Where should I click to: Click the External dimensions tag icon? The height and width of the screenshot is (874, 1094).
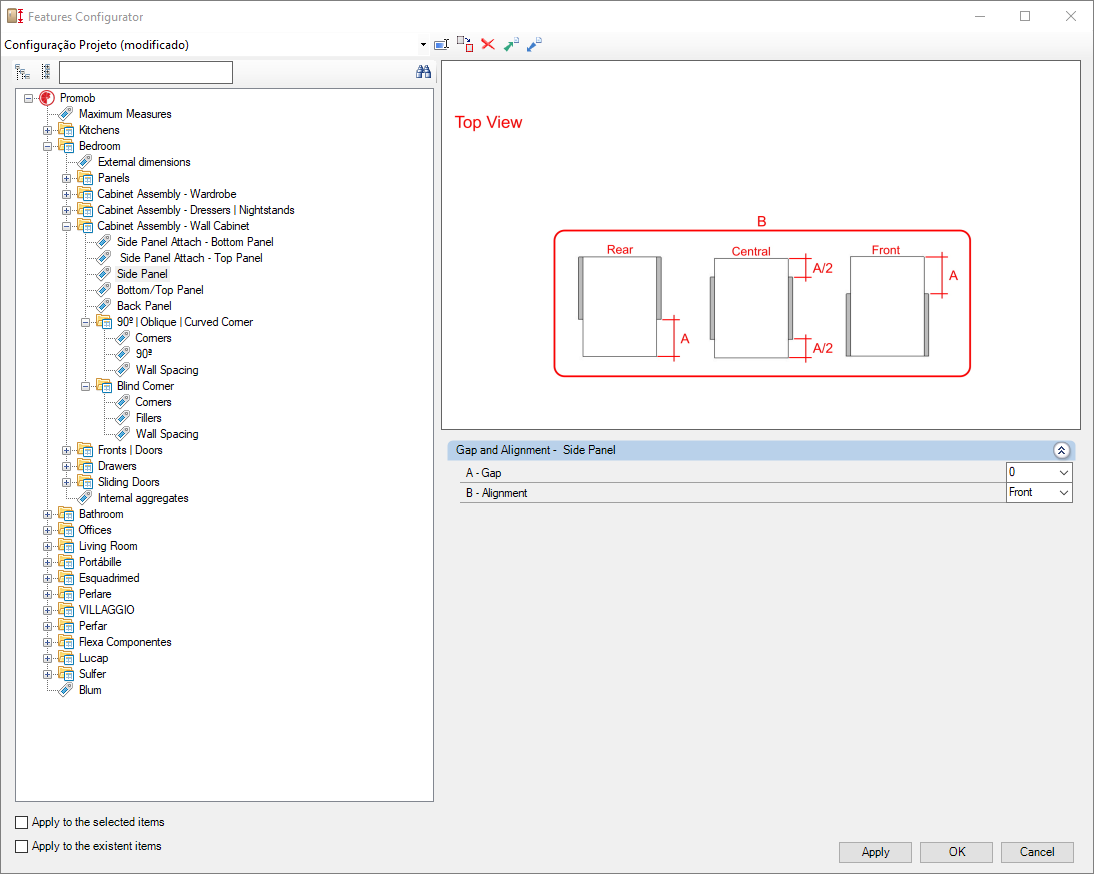click(84, 162)
